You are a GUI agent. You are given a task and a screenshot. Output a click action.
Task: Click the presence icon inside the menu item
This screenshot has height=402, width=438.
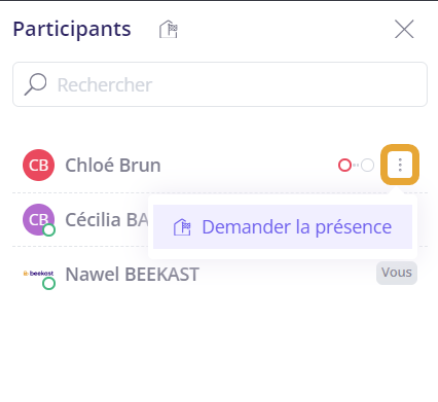pyautogui.click(x=182, y=227)
